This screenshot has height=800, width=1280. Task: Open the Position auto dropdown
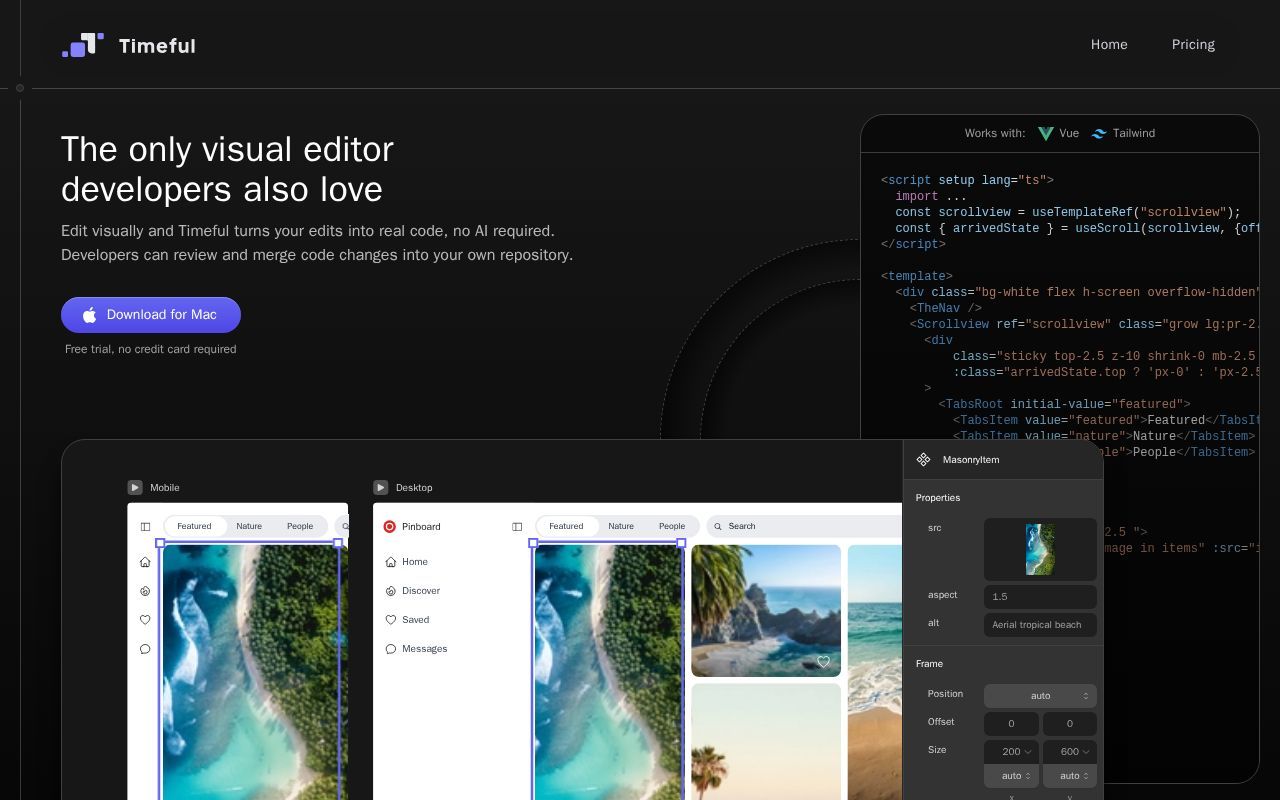tap(1040, 696)
